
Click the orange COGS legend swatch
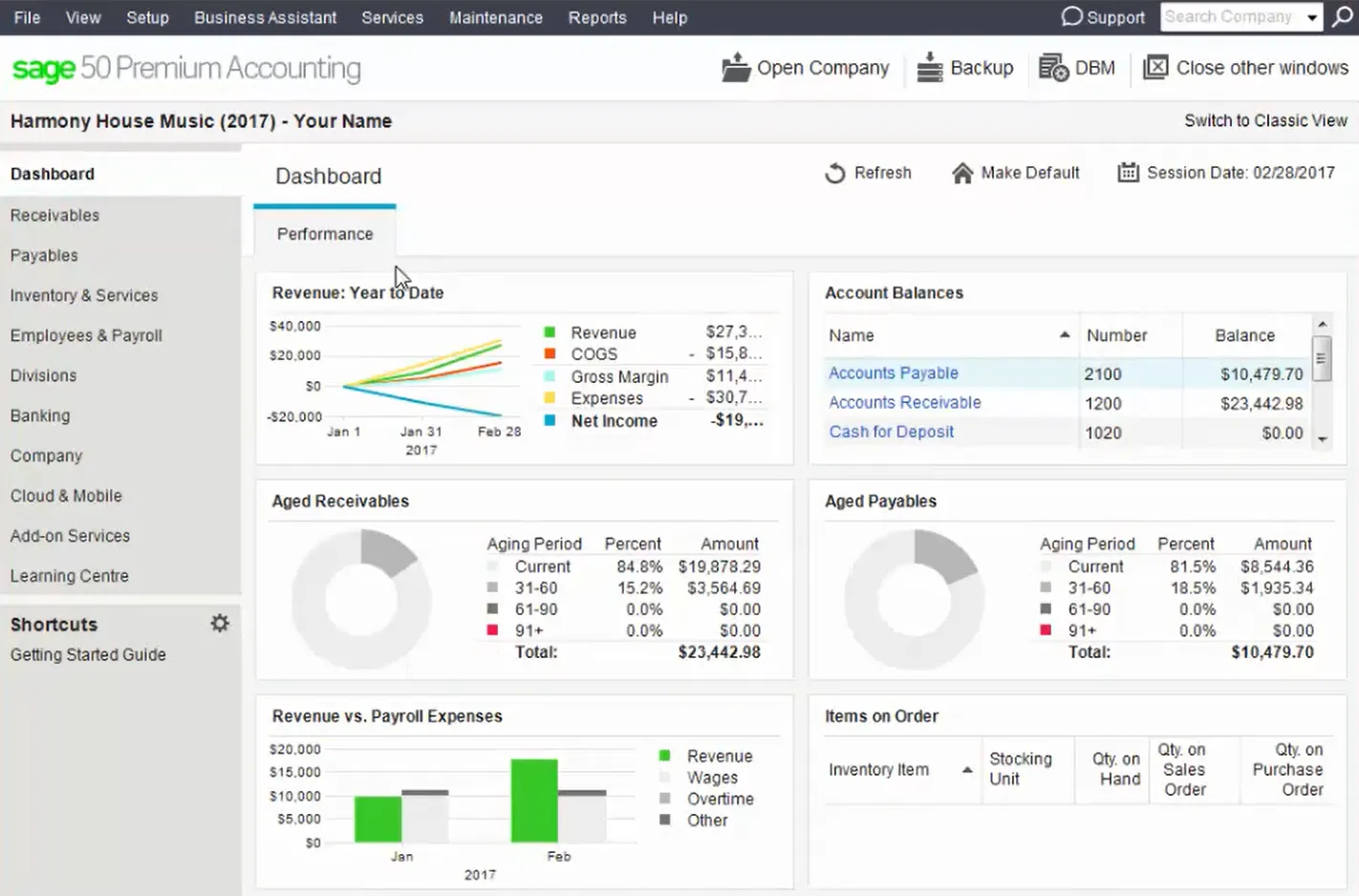pyautogui.click(x=550, y=353)
